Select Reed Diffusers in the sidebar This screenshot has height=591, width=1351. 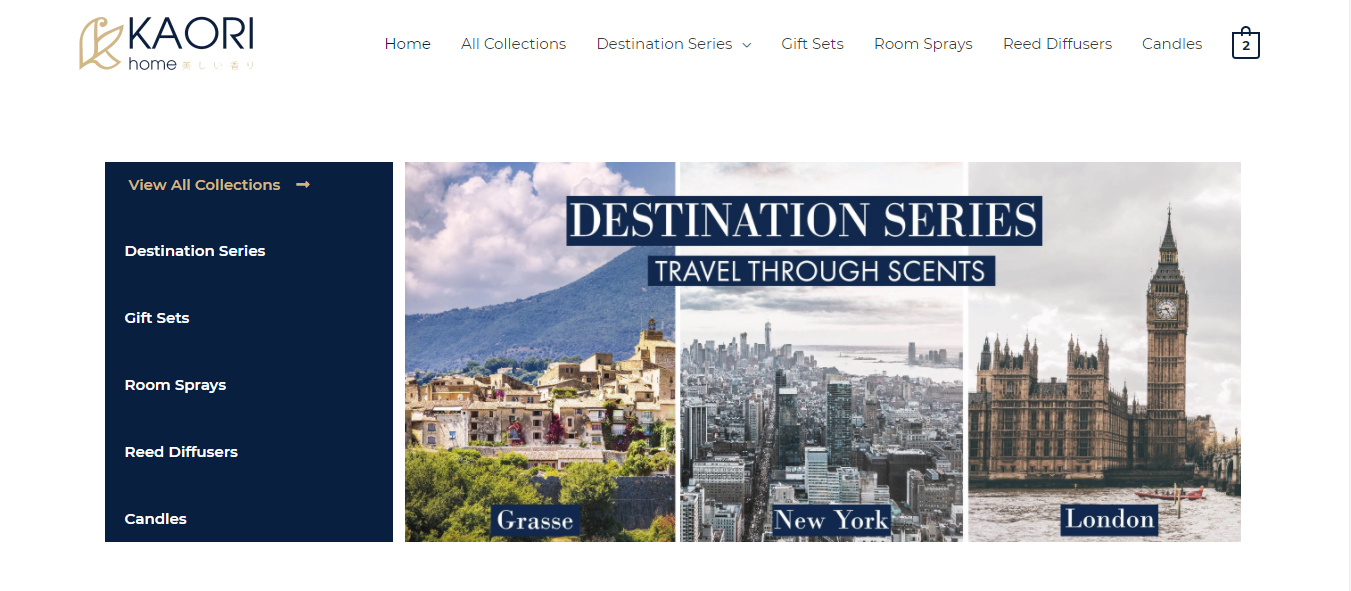pos(181,452)
